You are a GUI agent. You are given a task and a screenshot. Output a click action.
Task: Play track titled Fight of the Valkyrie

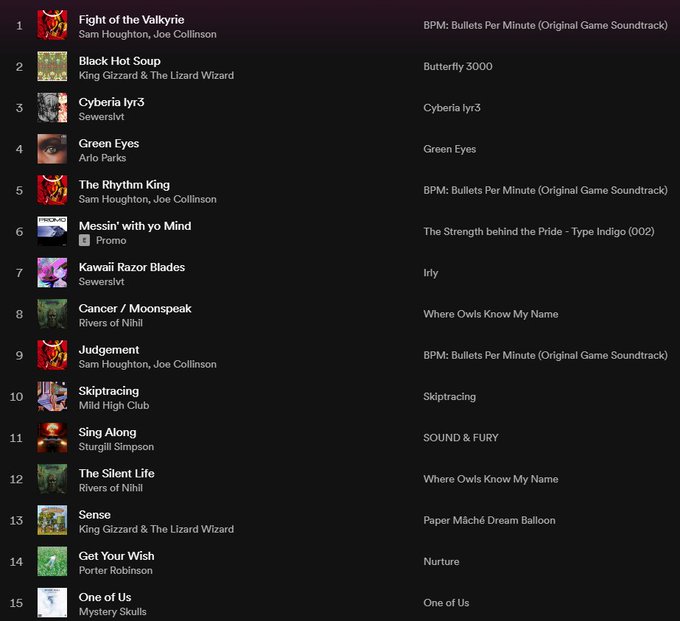point(131,20)
